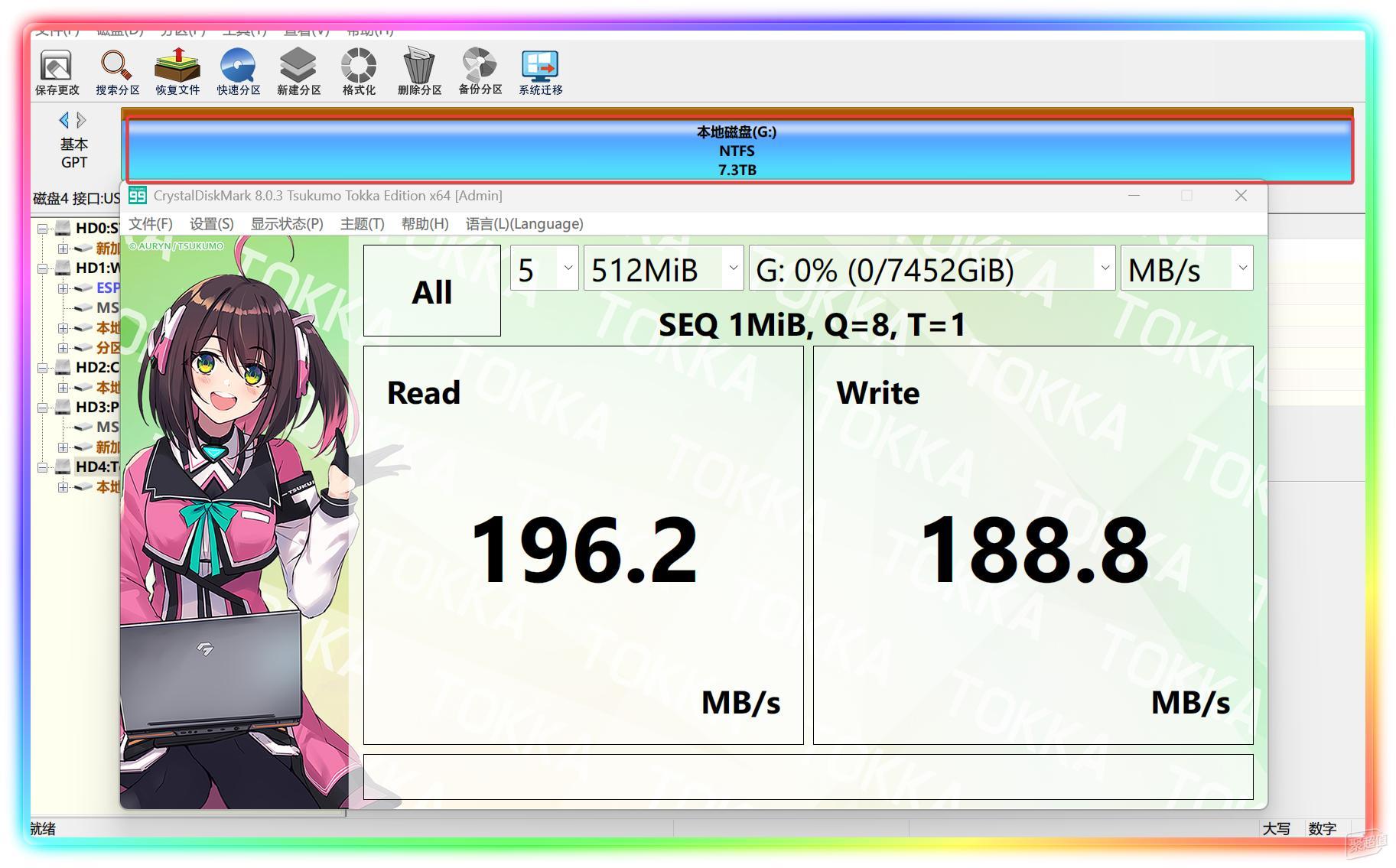
Task: Collapse the HD0 disk tree node
Action: pos(43,229)
